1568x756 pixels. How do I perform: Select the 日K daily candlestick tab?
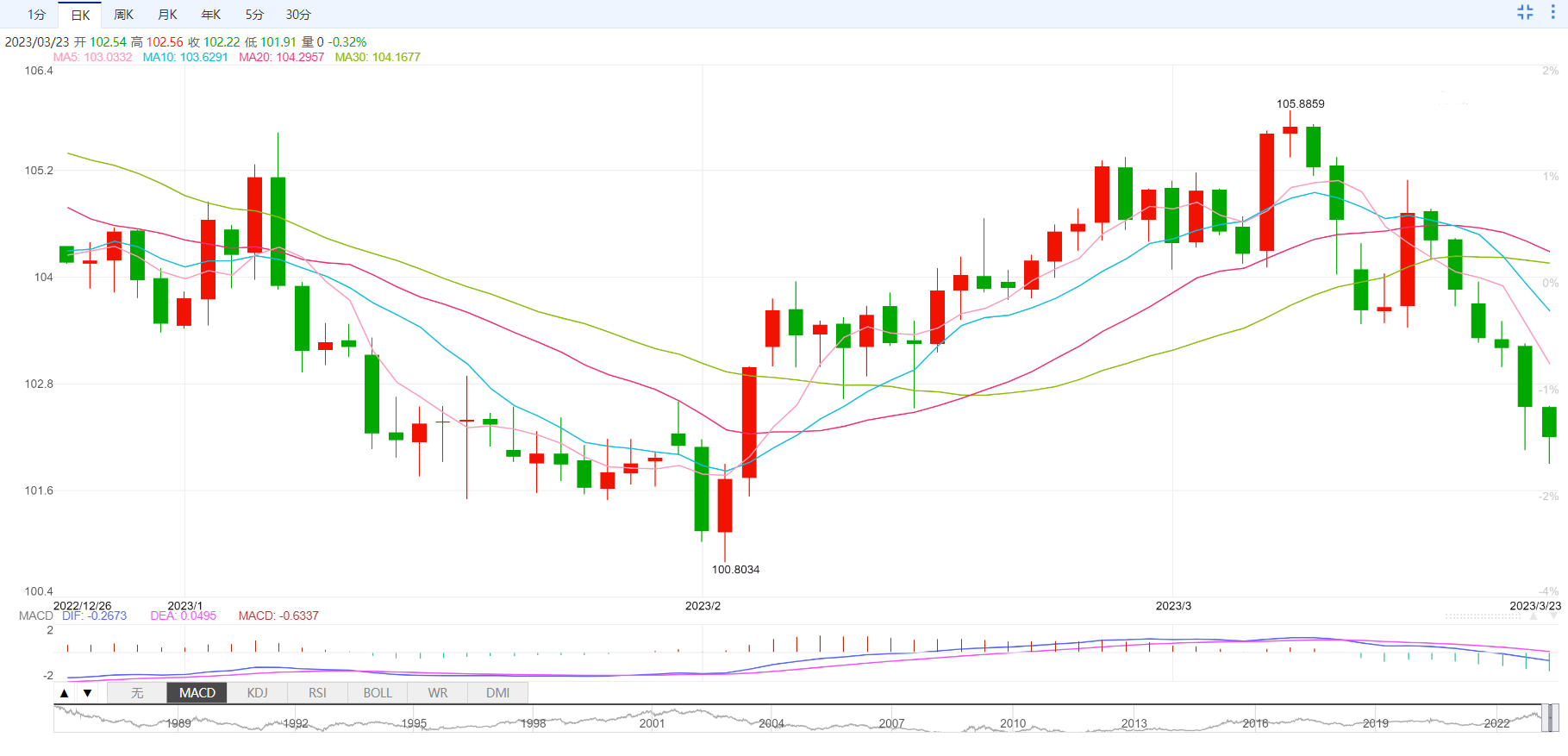coord(80,15)
